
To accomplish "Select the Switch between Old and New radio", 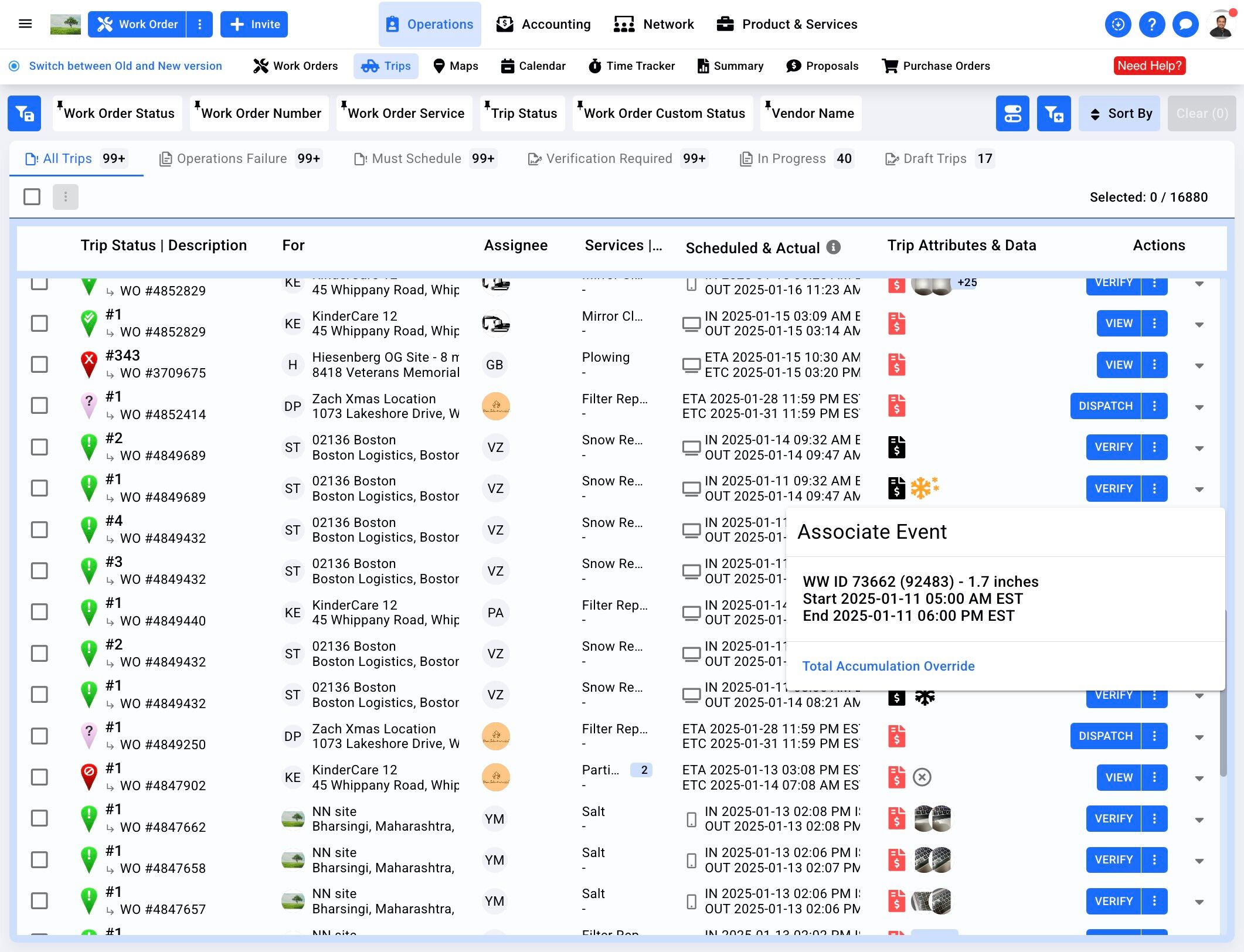I will coord(15,66).
